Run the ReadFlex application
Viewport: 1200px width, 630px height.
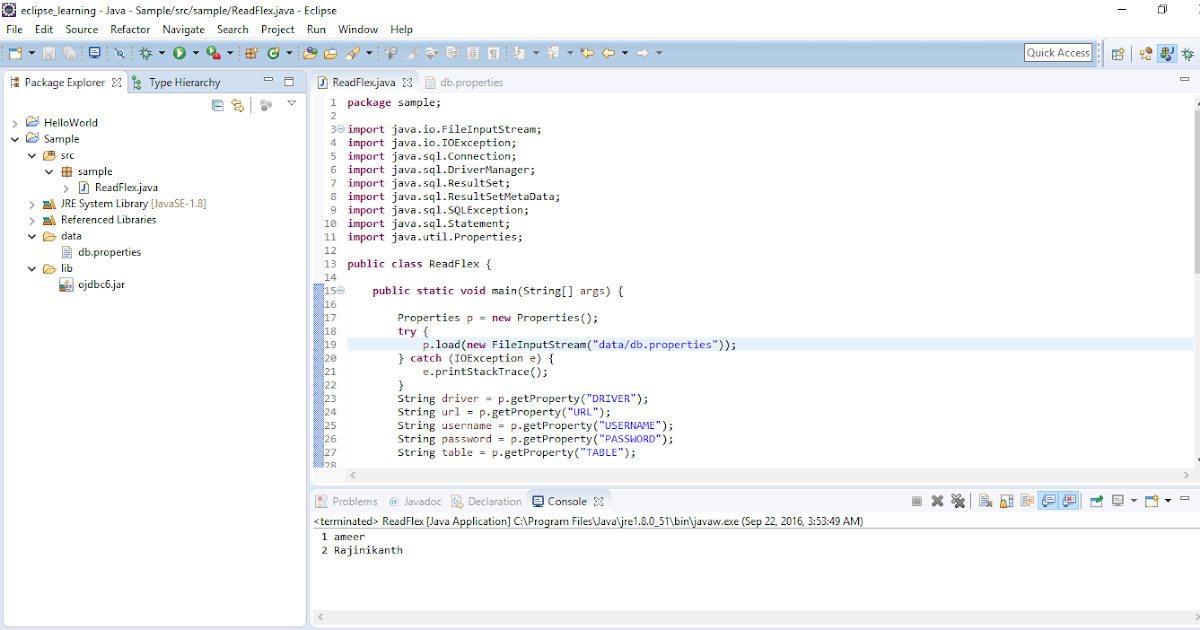181,51
